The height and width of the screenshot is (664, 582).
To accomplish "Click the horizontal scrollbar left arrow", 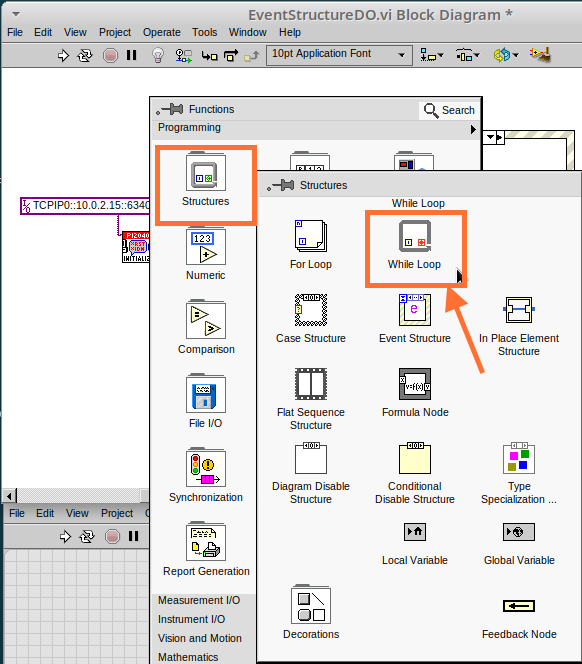I will click(x=9, y=495).
